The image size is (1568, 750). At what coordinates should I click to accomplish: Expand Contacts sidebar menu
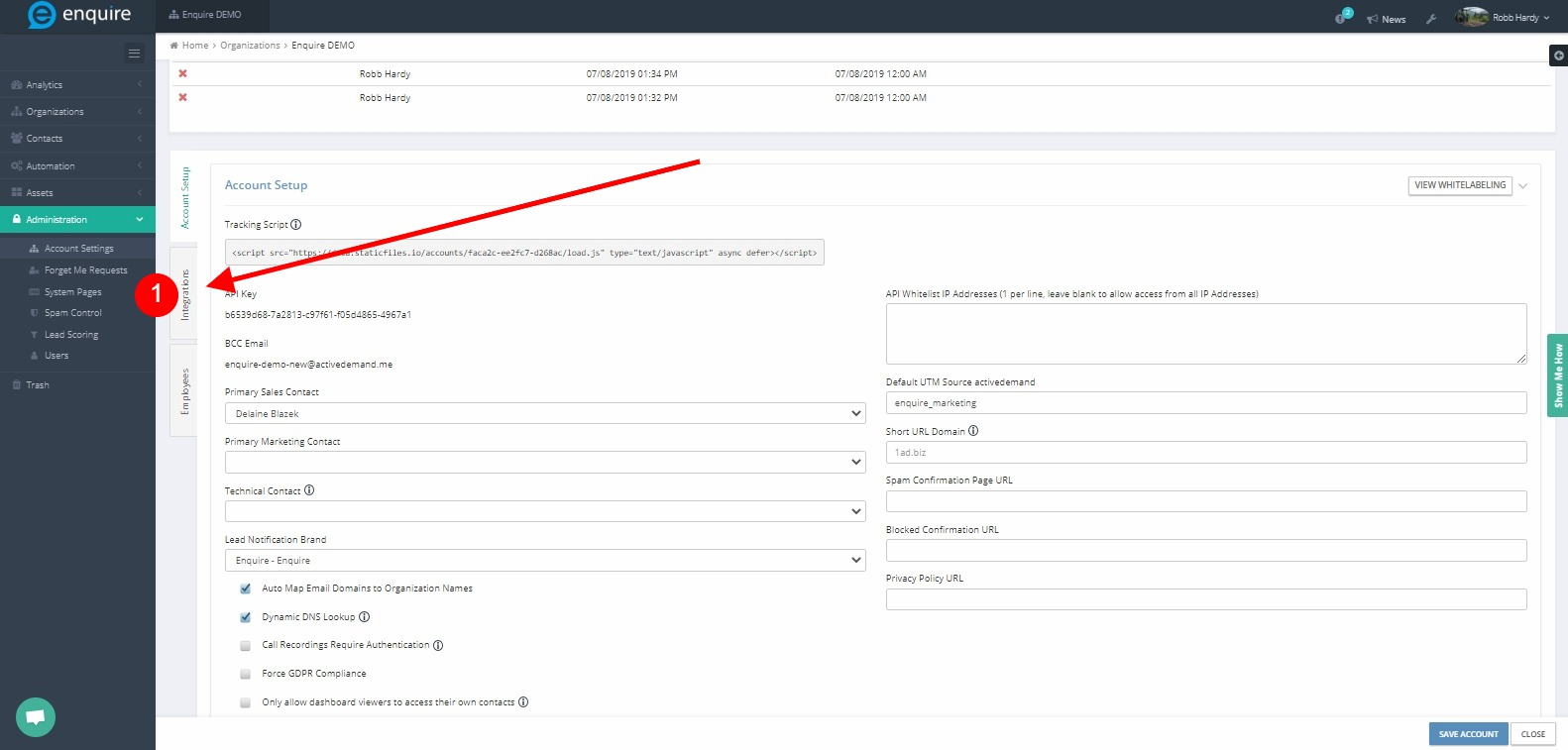(x=77, y=139)
